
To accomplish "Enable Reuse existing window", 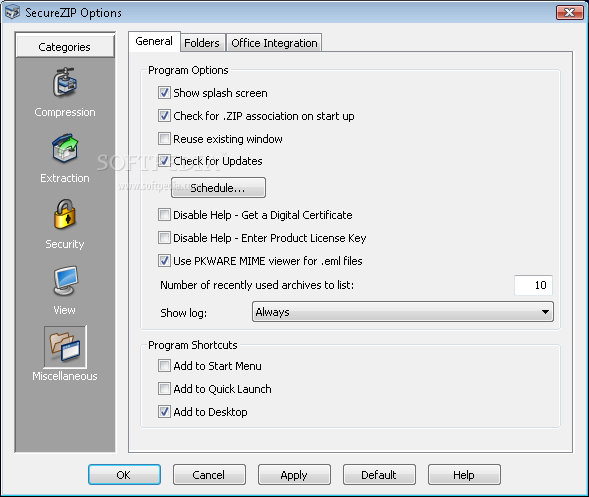I will tap(164, 139).
